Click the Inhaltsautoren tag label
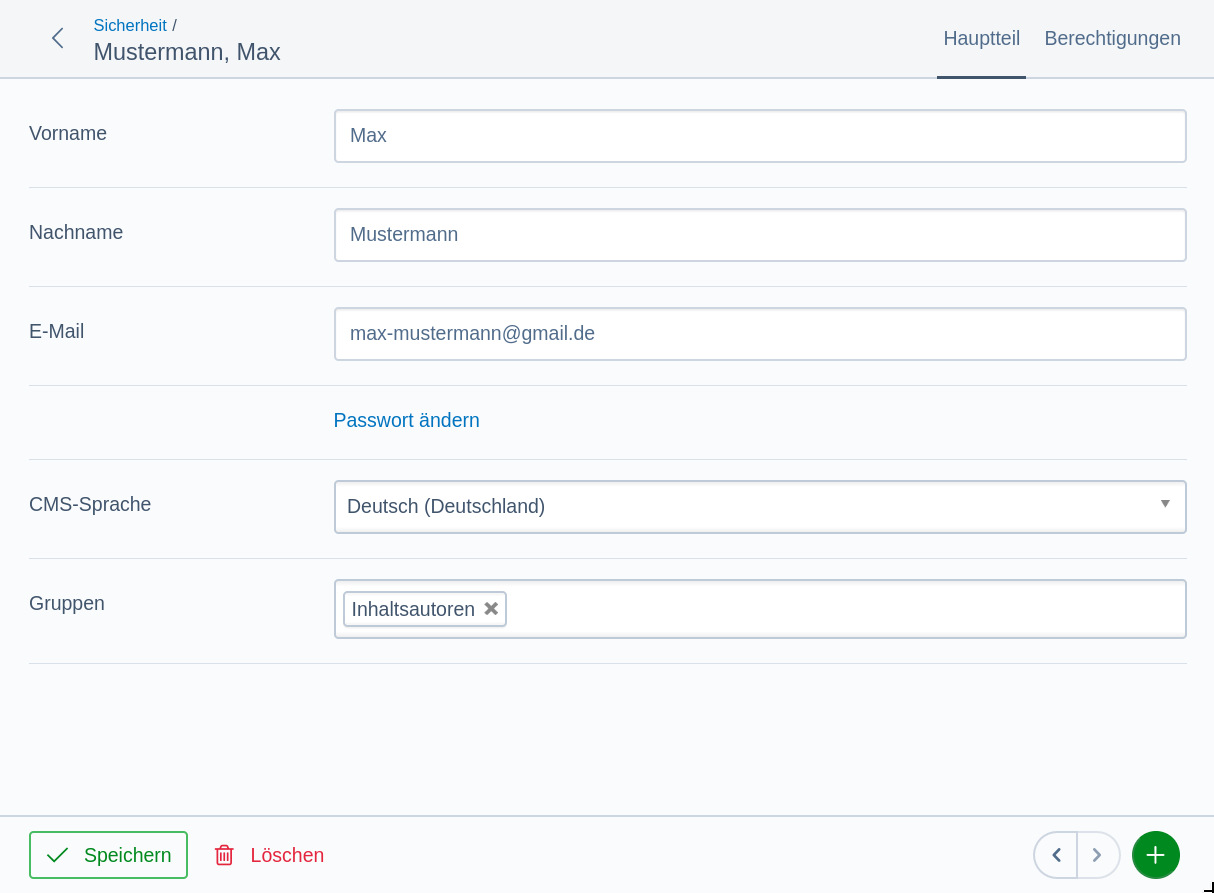Screen dimensions: 1214x893 tap(413, 609)
